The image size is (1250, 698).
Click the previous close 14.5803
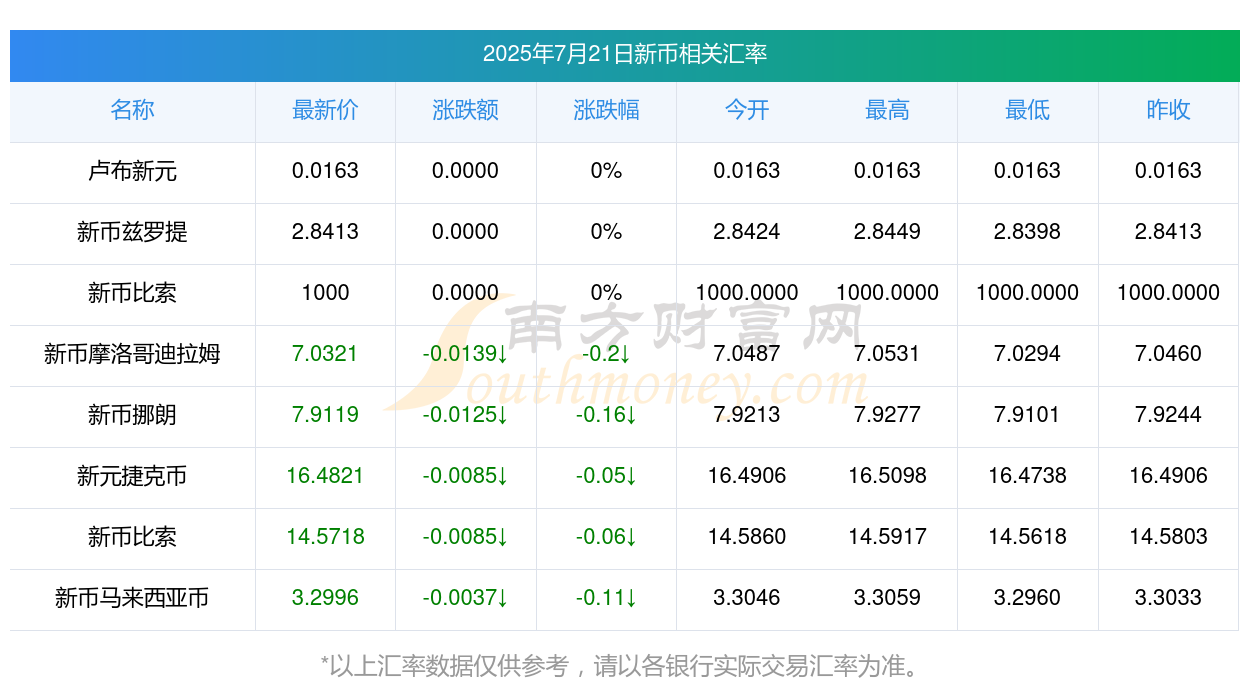(1168, 537)
